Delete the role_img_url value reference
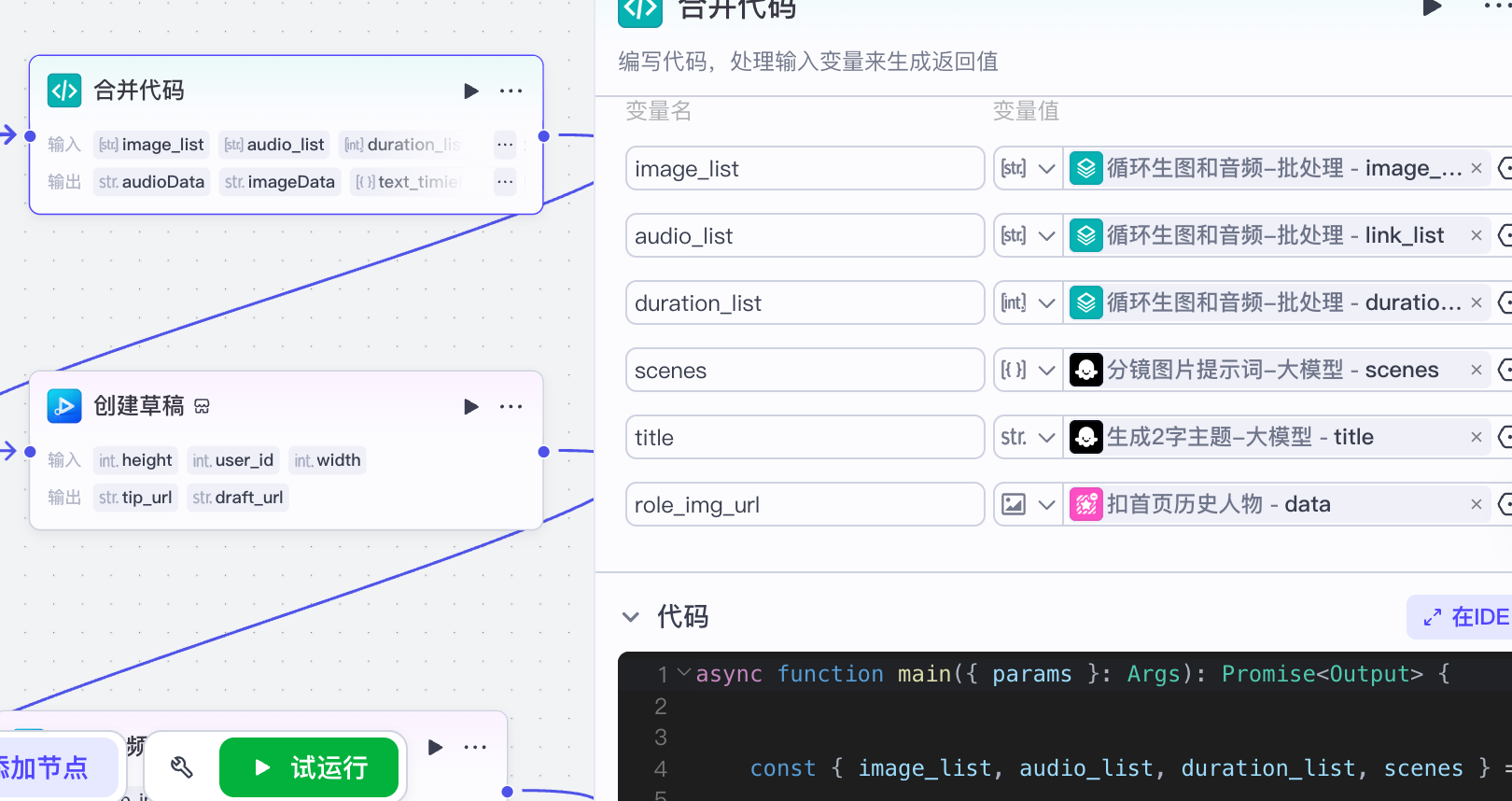 coord(1476,505)
